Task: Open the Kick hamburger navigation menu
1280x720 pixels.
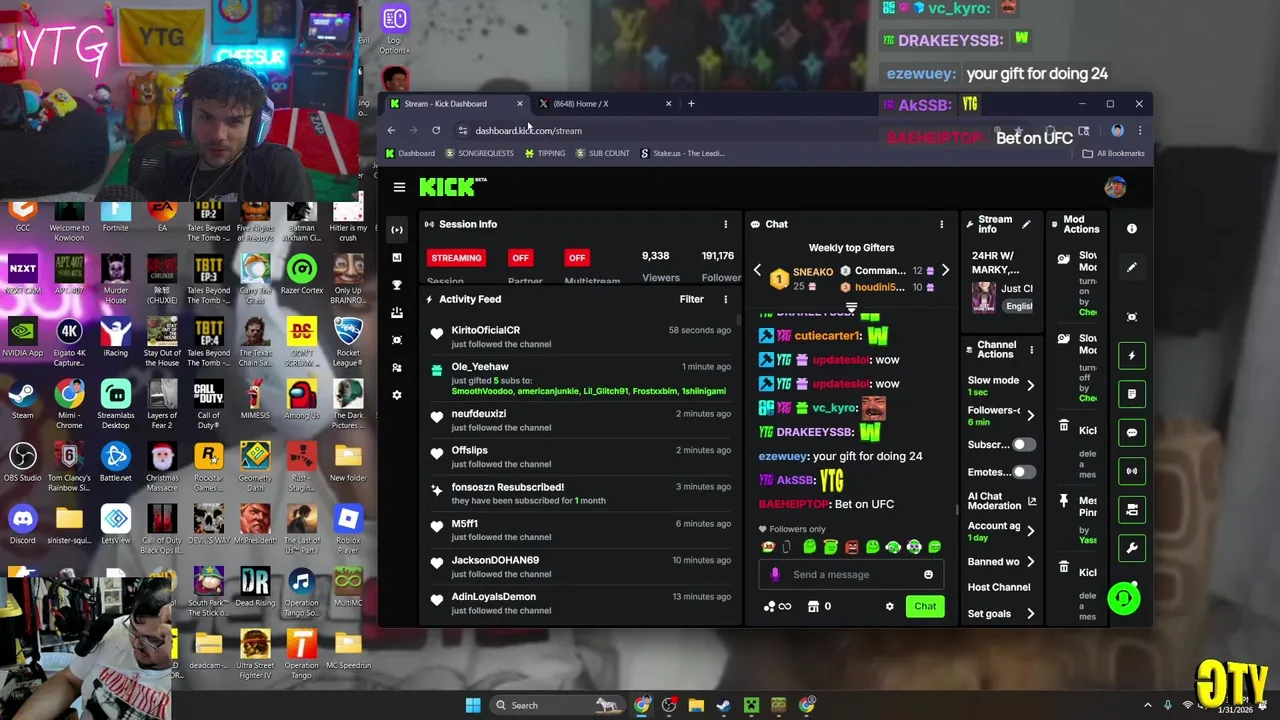Action: pos(399,187)
